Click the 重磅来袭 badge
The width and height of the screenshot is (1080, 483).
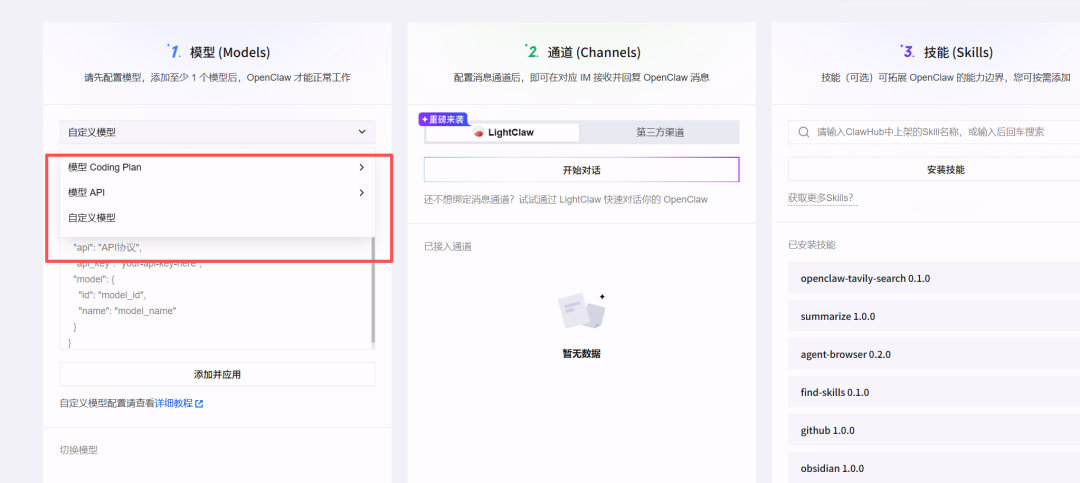442,119
